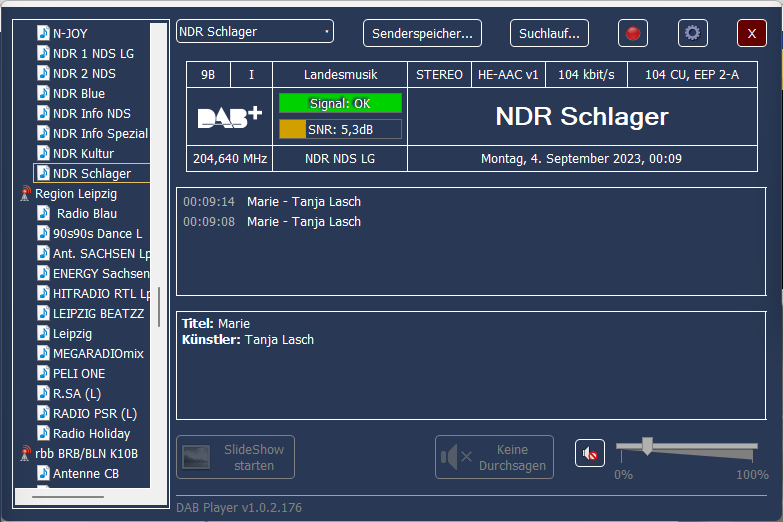
Task: Click the 00:09:14 Marie - Tanja Lasch entry
Action: coord(272,202)
